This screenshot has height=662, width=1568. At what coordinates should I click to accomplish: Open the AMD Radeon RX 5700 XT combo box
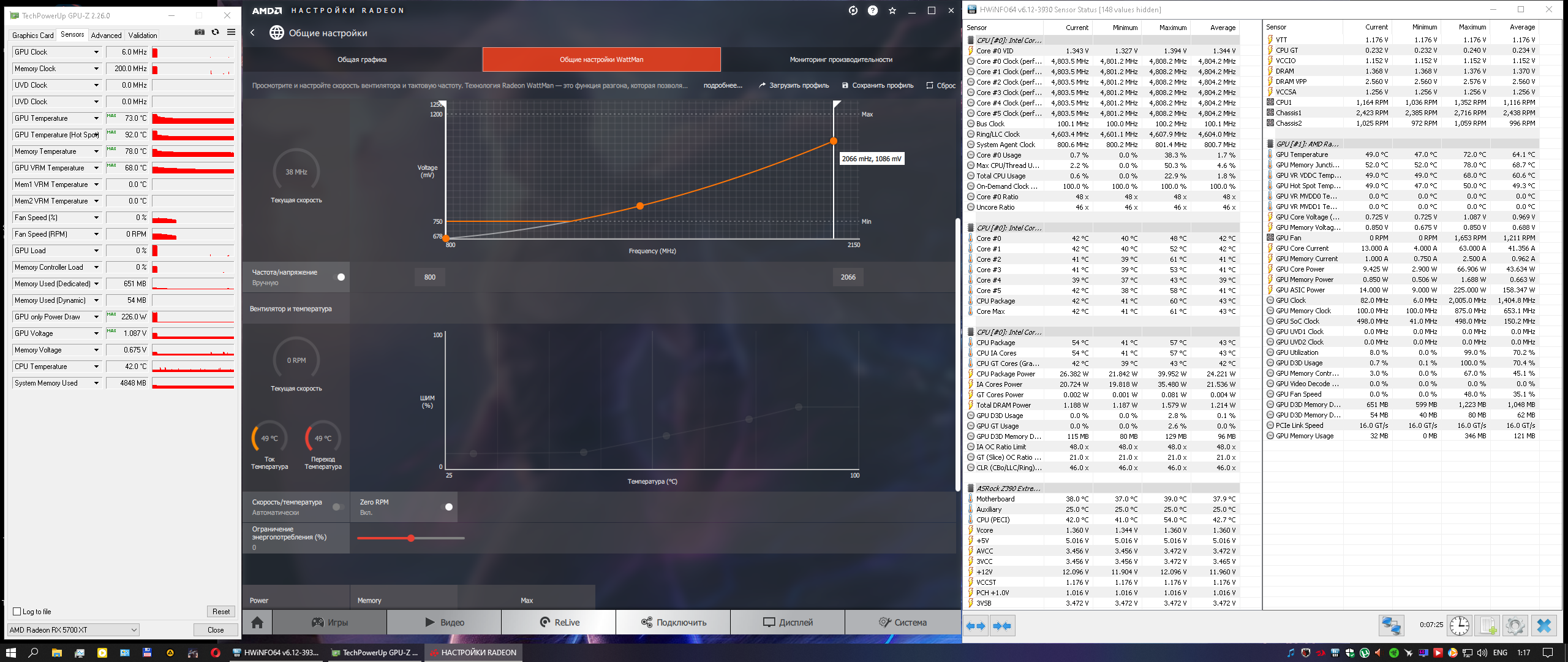coord(73,630)
